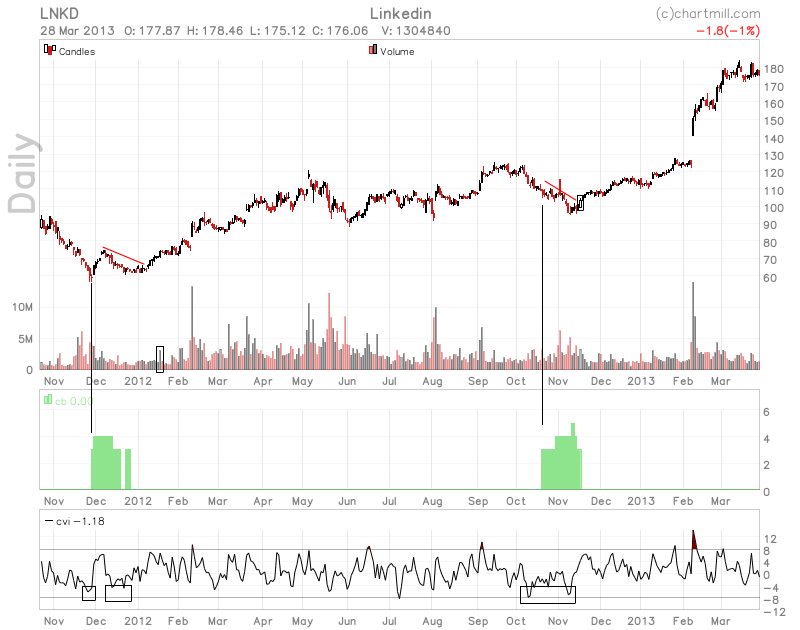Viewport: 800px width, 630px height.
Task: Click the 6 label on cb axis
Action: click(x=766, y=412)
